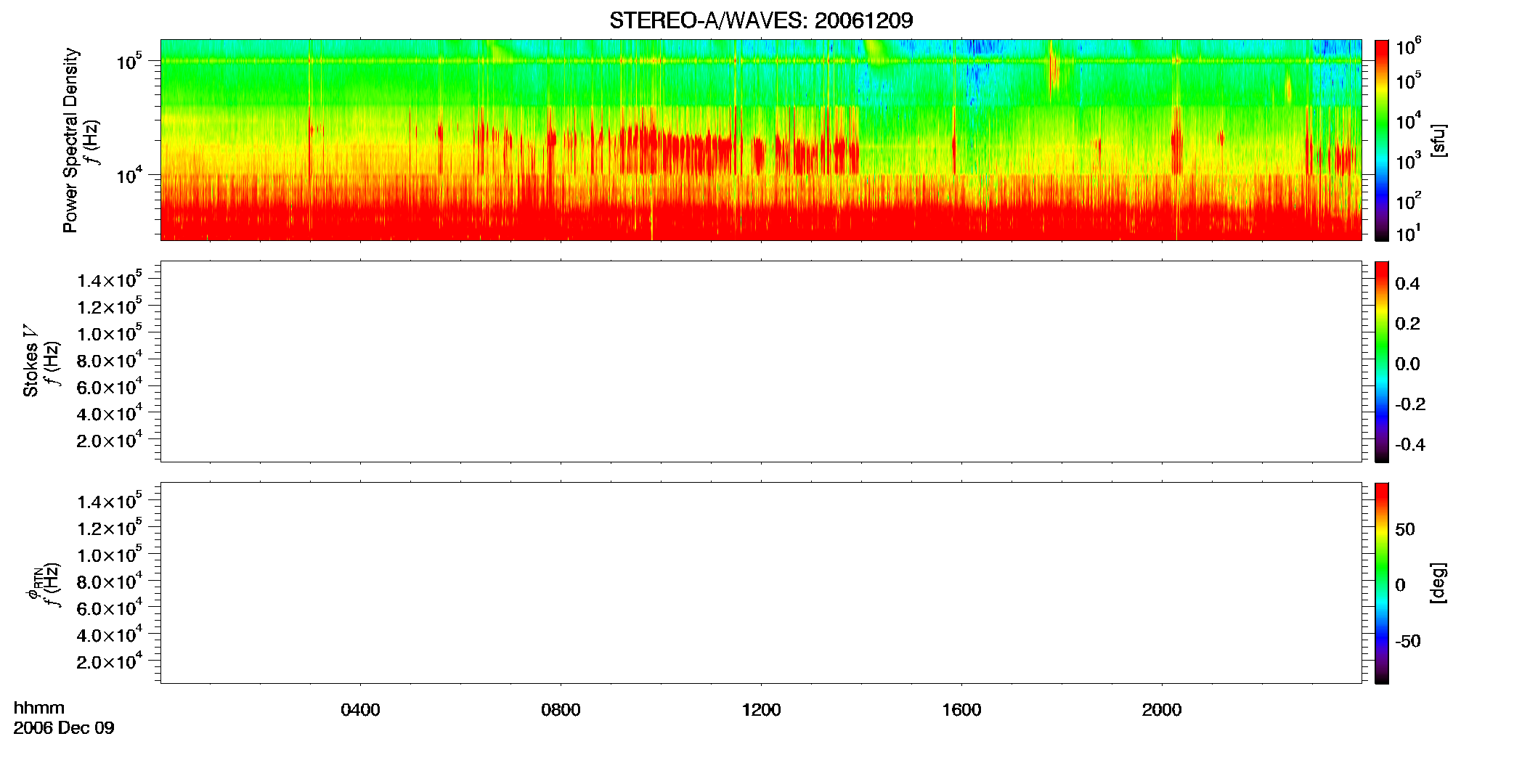Image resolution: width=1522 pixels, height=784 pixels.
Task: Click the Stokes V colorbar
Action: tap(1382, 362)
